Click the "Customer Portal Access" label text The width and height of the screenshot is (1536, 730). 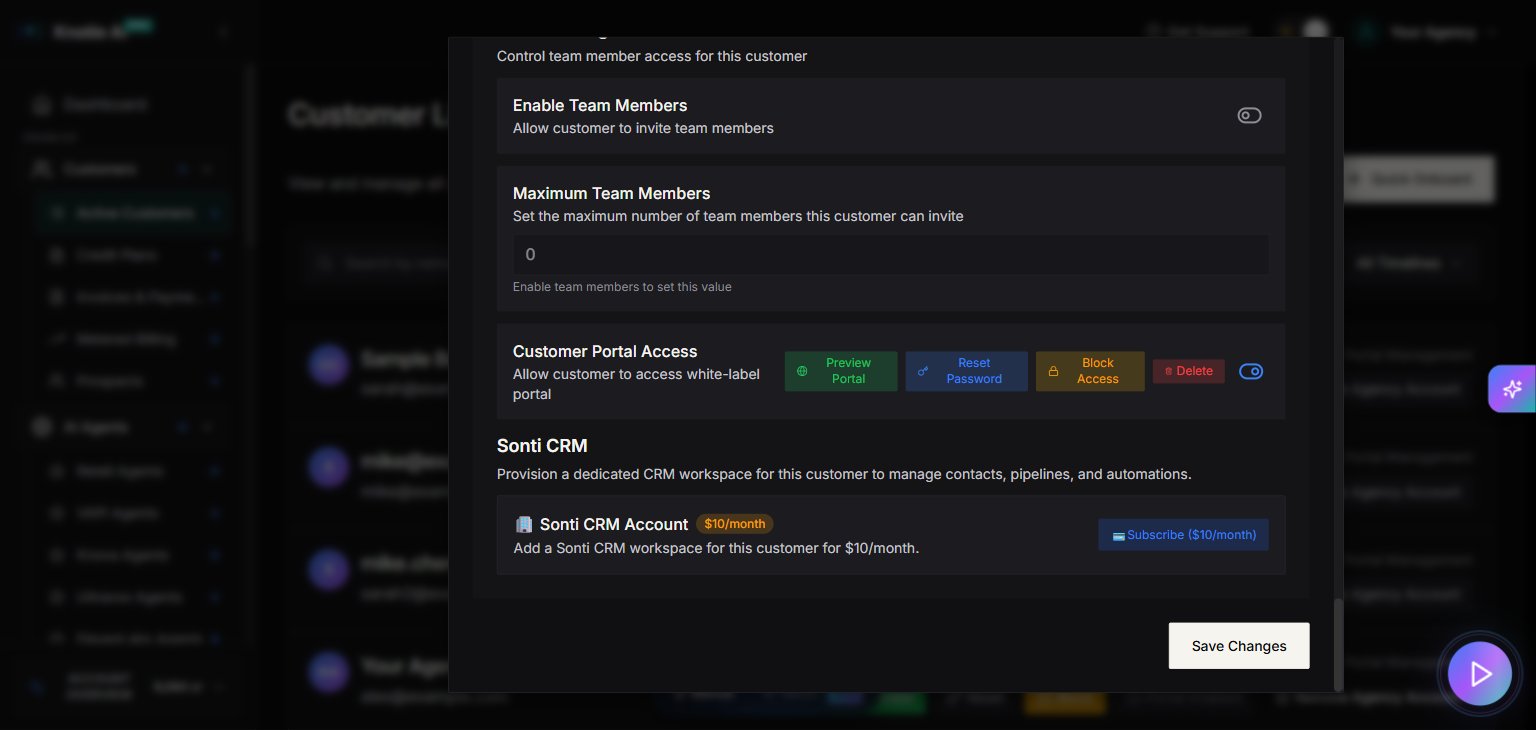click(605, 351)
